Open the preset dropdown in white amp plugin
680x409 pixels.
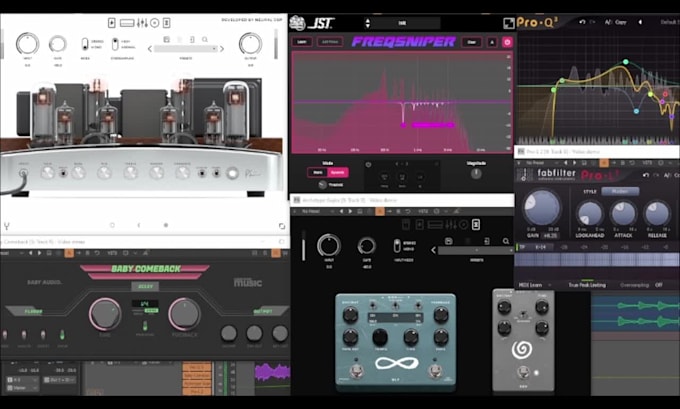(186, 49)
